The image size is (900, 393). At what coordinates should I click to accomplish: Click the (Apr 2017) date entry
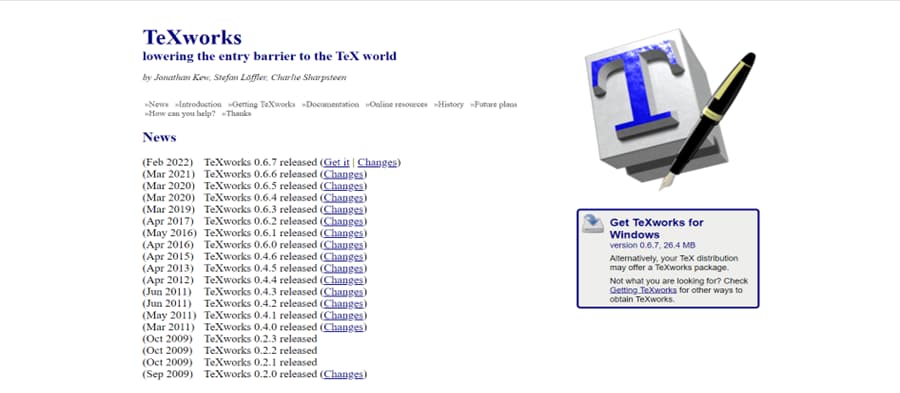click(x=168, y=221)
